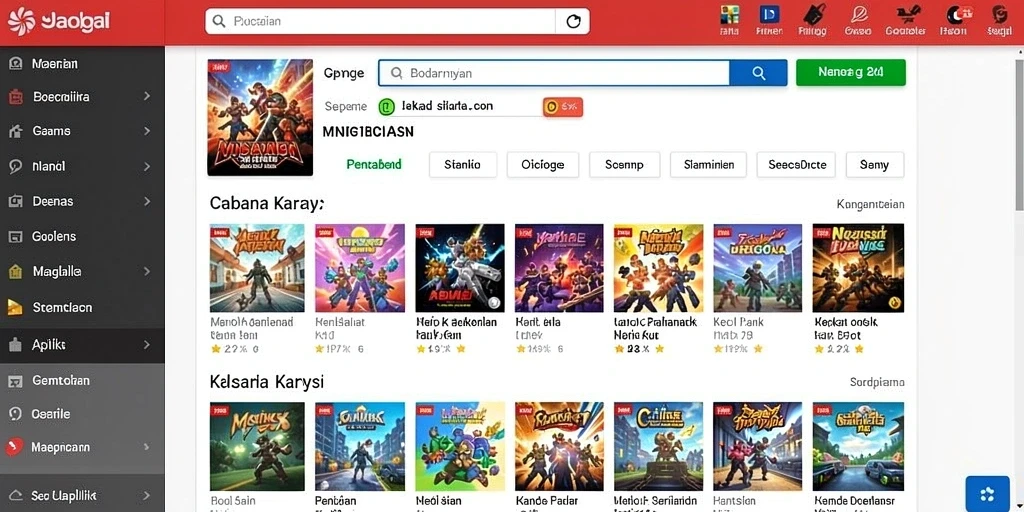Select the Apilk sidebar menu item
The width and height of the screenshot is (1024, 512).
(82, 345)
